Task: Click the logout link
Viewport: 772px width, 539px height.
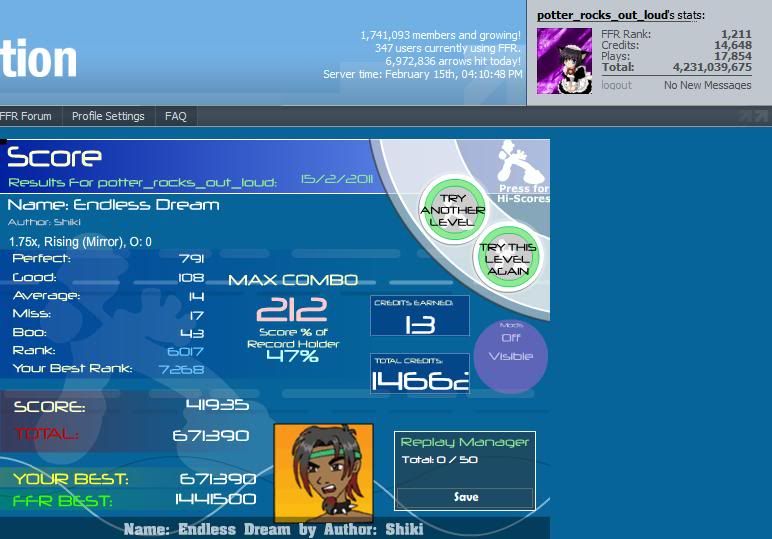Action: tap(616, 86)
